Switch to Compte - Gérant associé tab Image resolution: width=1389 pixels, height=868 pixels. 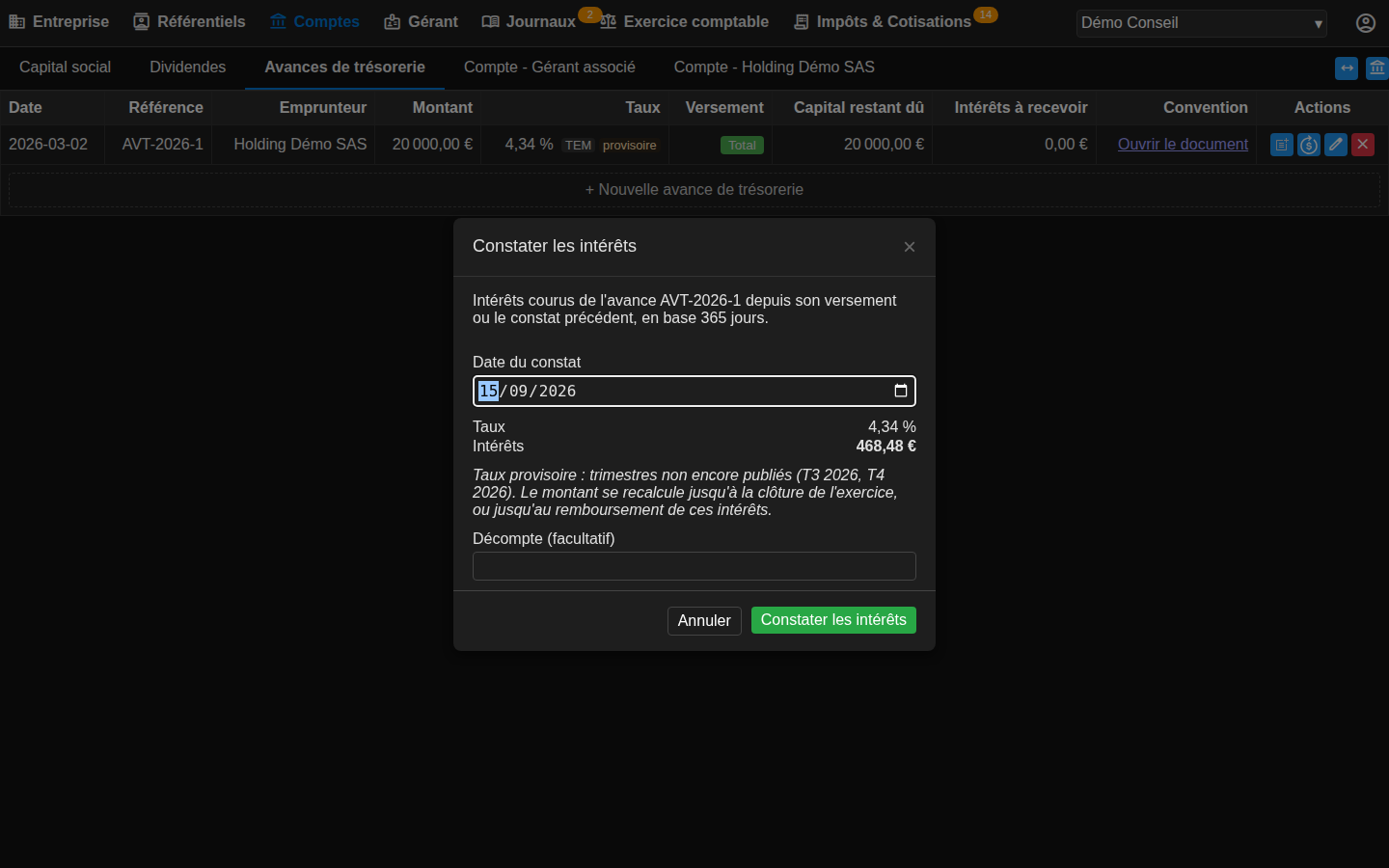(549, 68)
